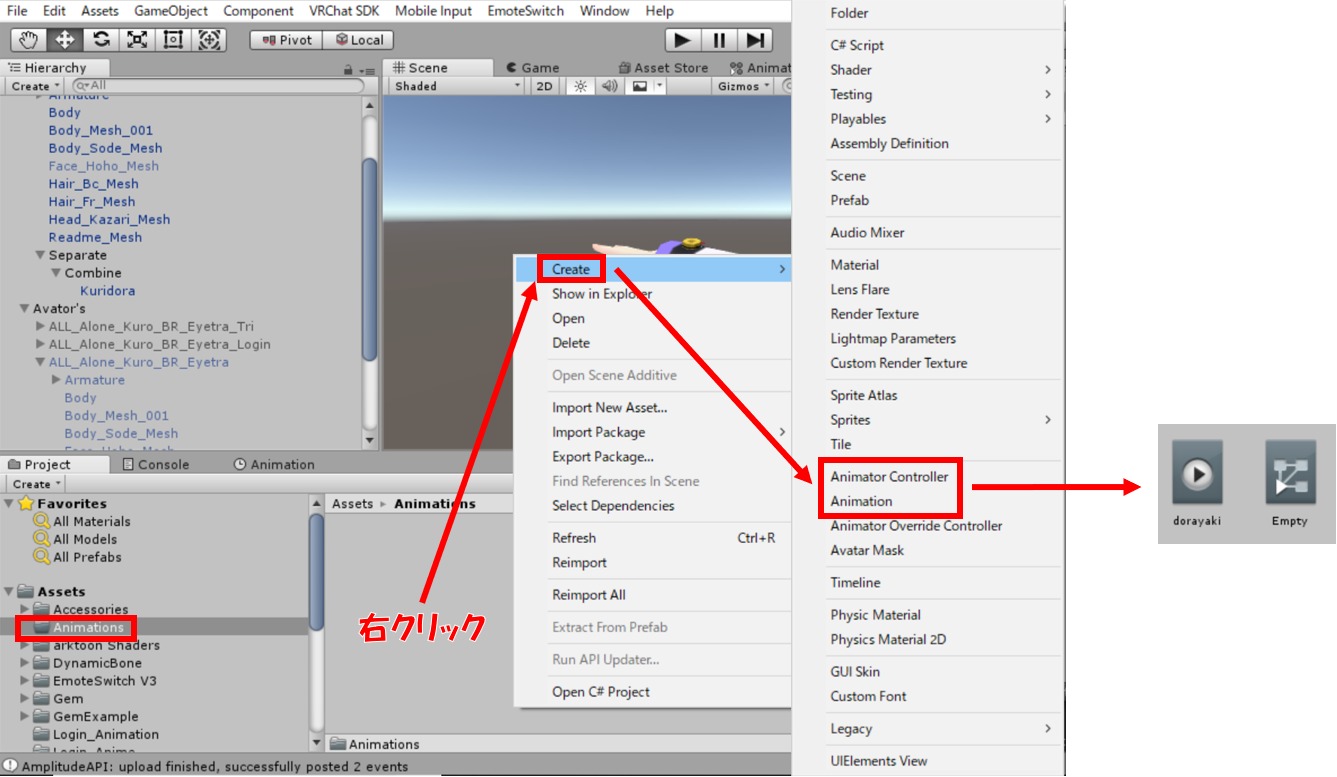Expand the Accessories folder
Screen dimensions: 1337x777
coord(25,610)
